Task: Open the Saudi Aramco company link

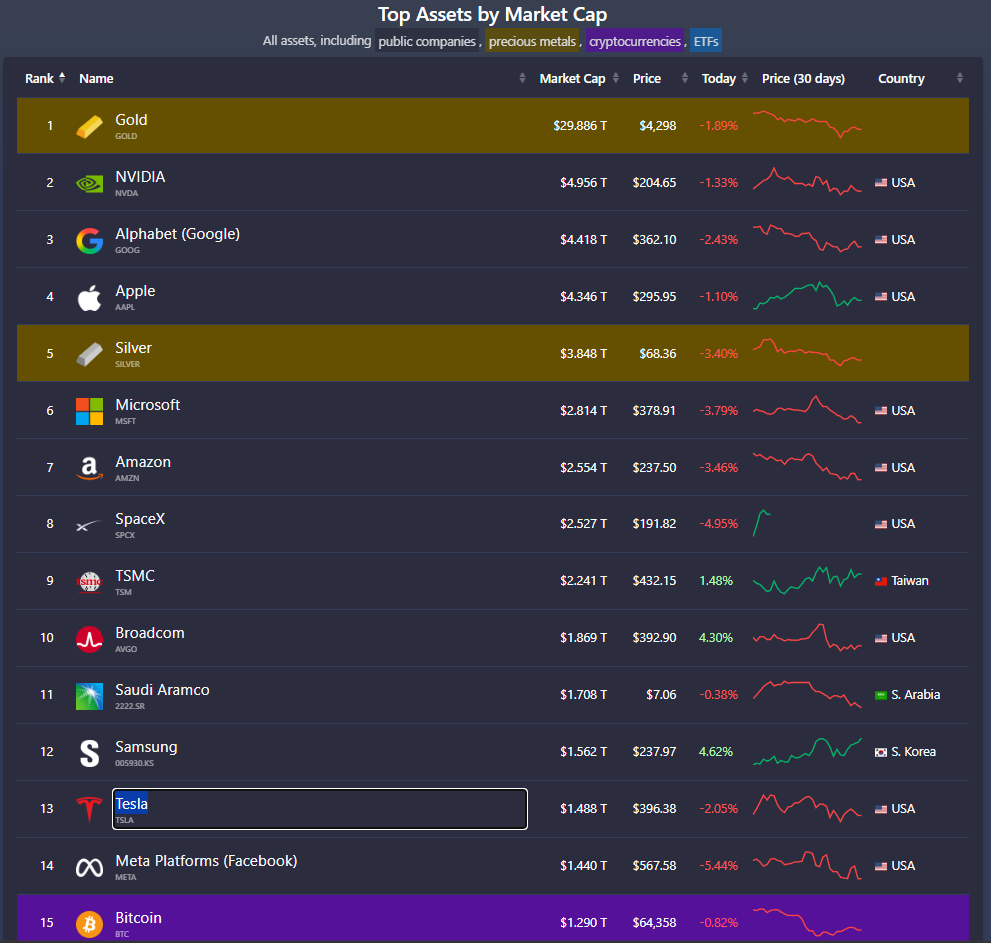Action: [162, 690]
